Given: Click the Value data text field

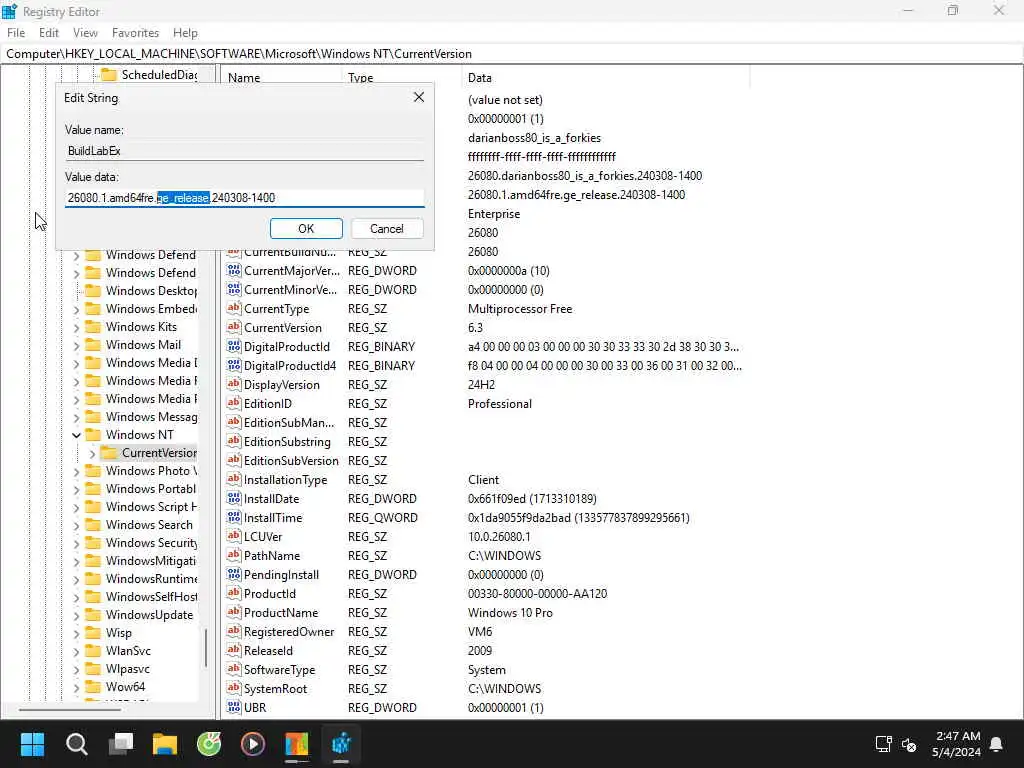Looking at the screenshot, I should tap(245, 198).
